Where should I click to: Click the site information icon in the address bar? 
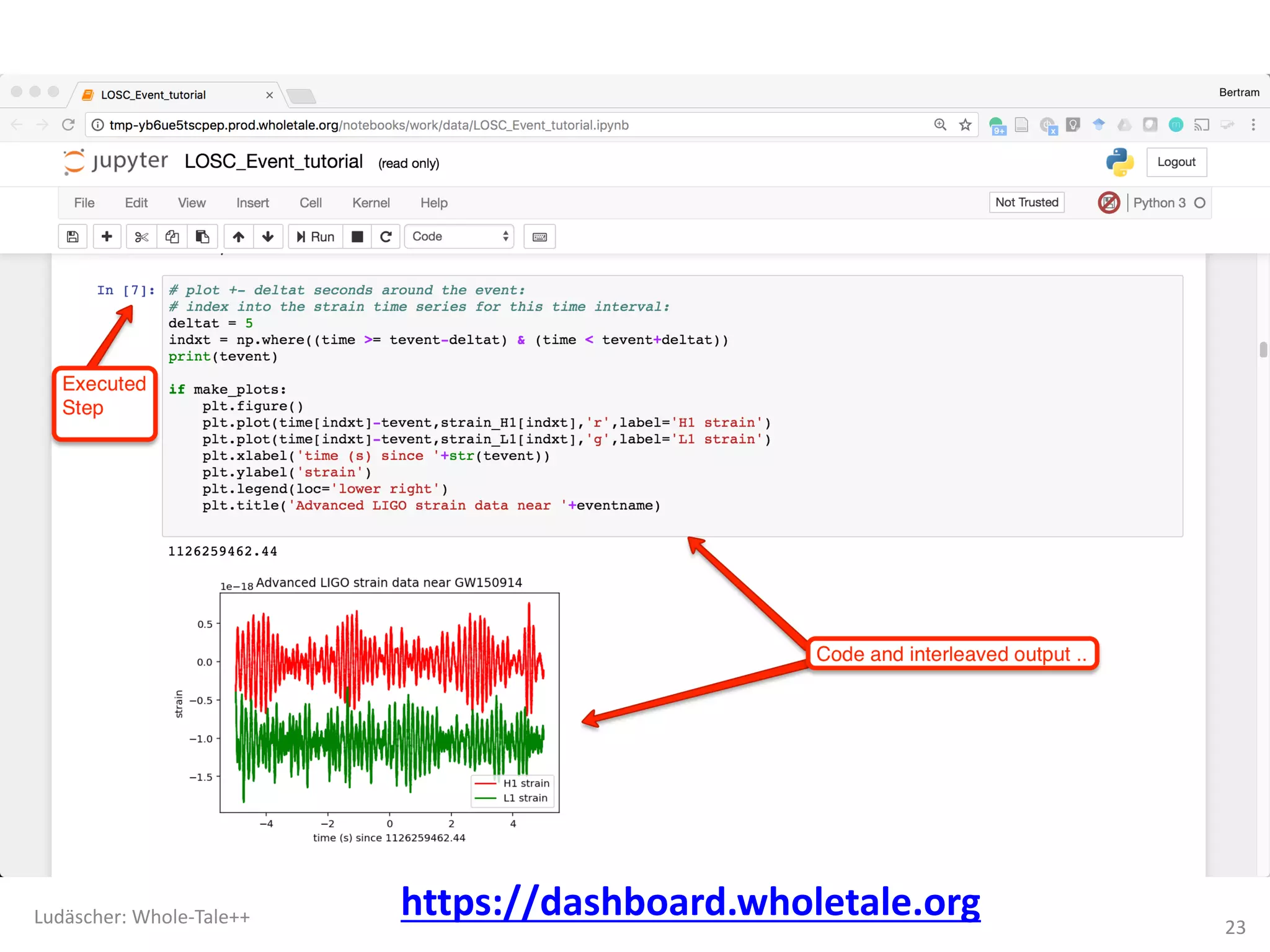click(97, 125)
